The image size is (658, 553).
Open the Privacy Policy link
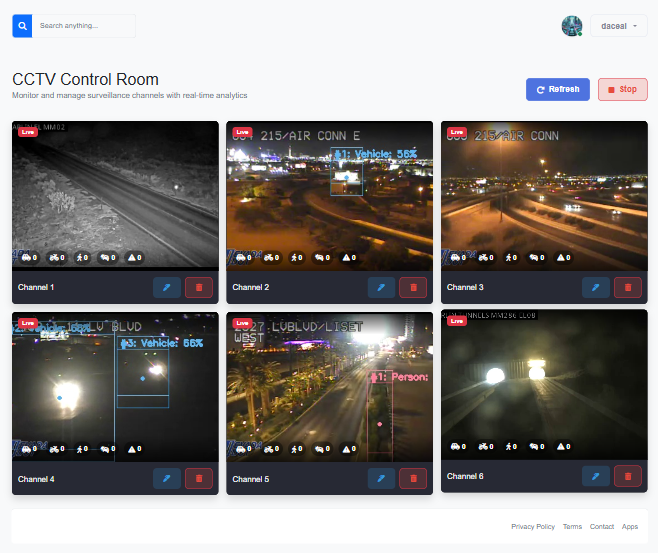tap(532, 526)
